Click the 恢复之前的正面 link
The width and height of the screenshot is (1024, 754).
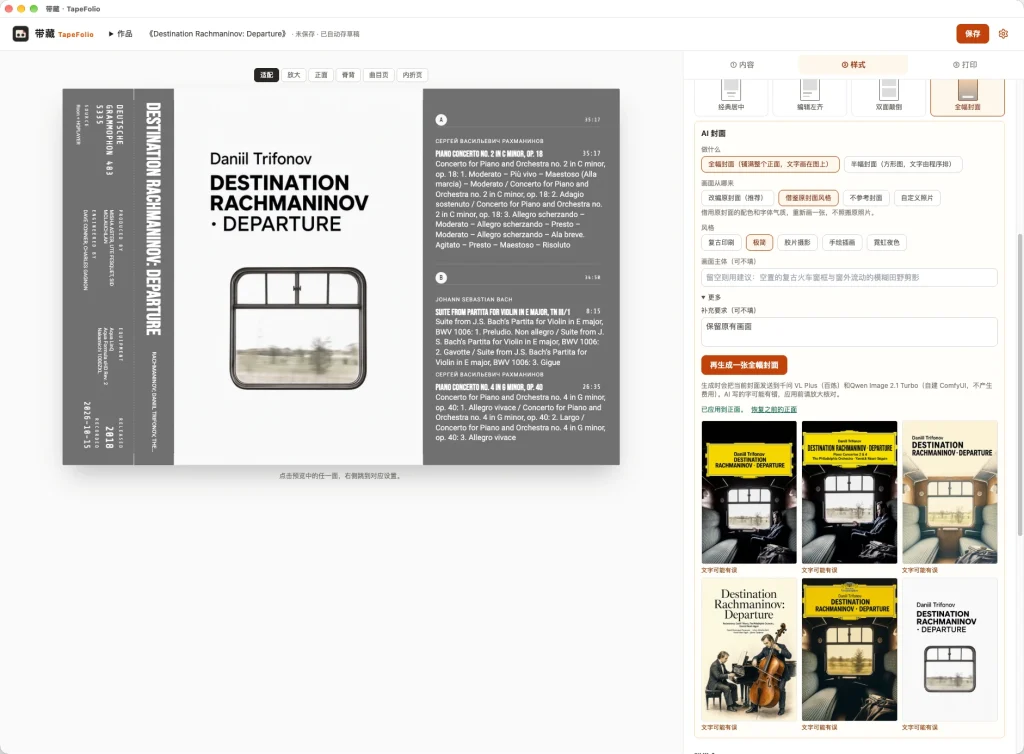774,409
